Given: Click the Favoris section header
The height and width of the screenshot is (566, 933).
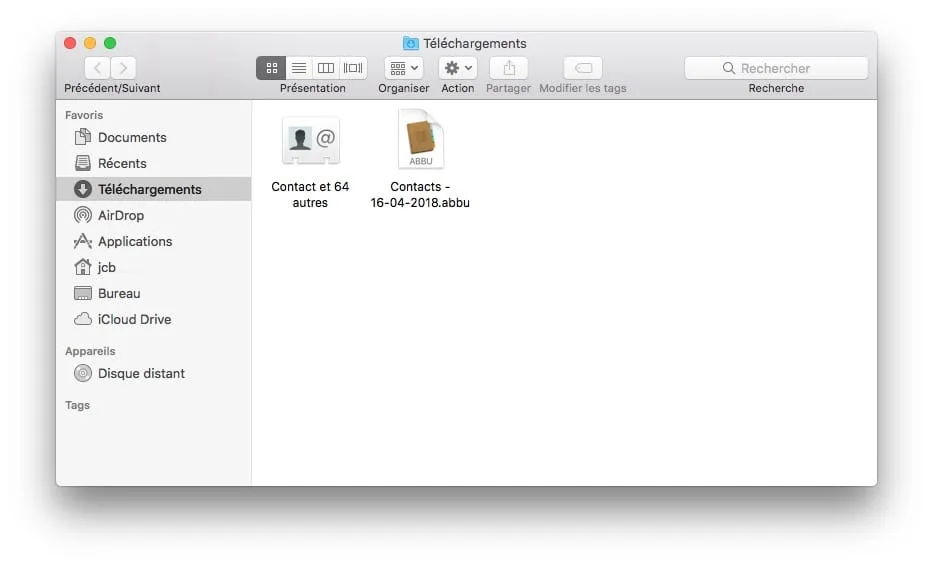Looking at the screenshot, I should point(84,115).
